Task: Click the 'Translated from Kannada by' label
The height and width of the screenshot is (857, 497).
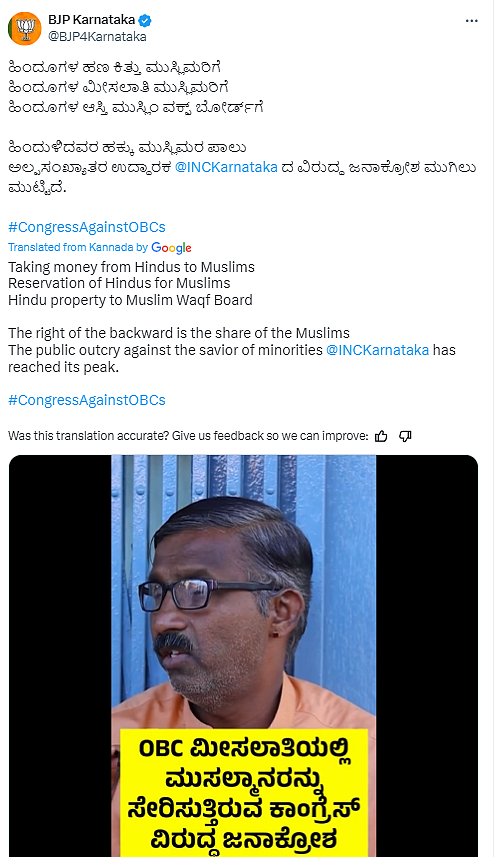Action: (78, 248)
